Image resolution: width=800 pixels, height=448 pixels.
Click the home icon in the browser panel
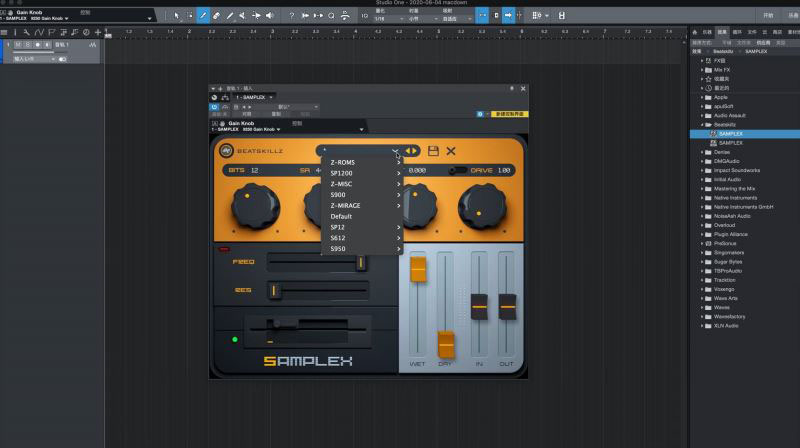point(694,32)
